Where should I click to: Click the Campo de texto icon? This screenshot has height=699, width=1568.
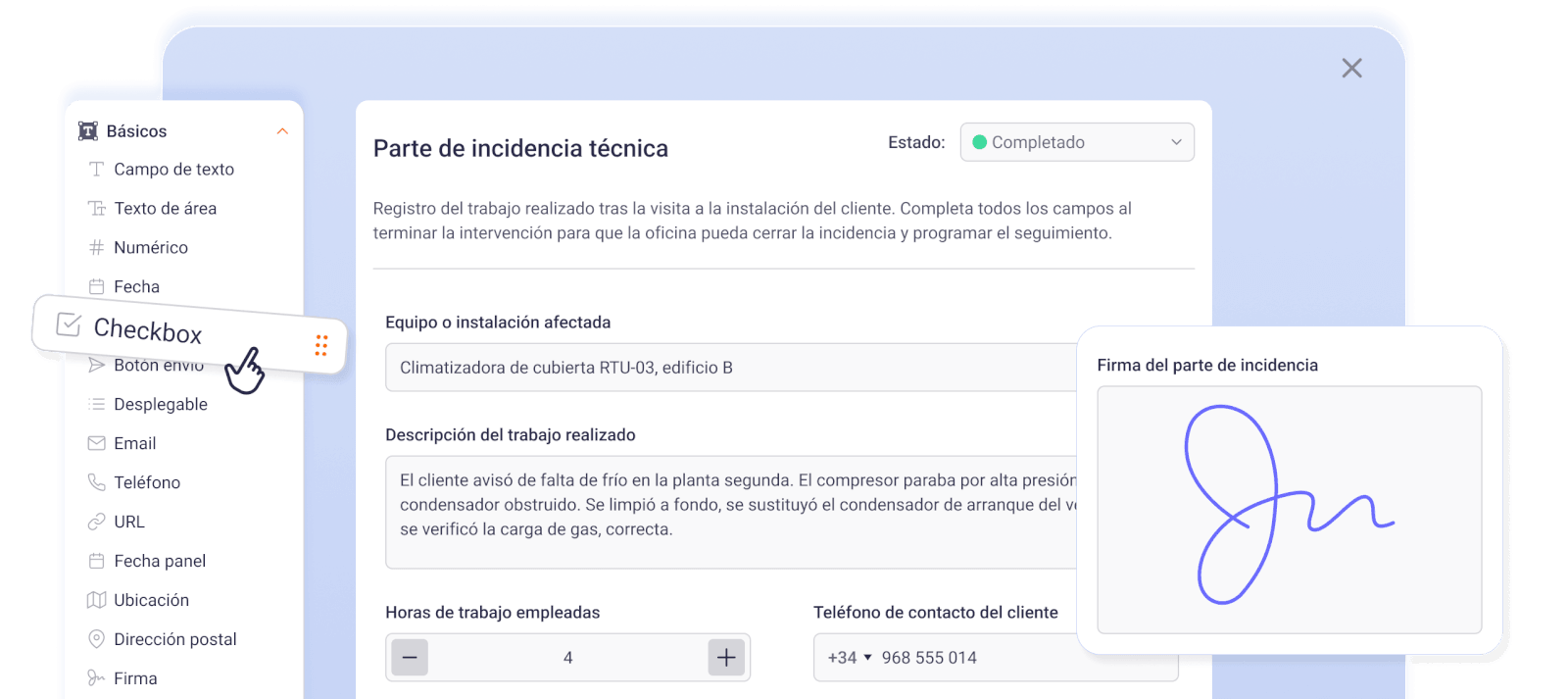[x=96, y=170]
